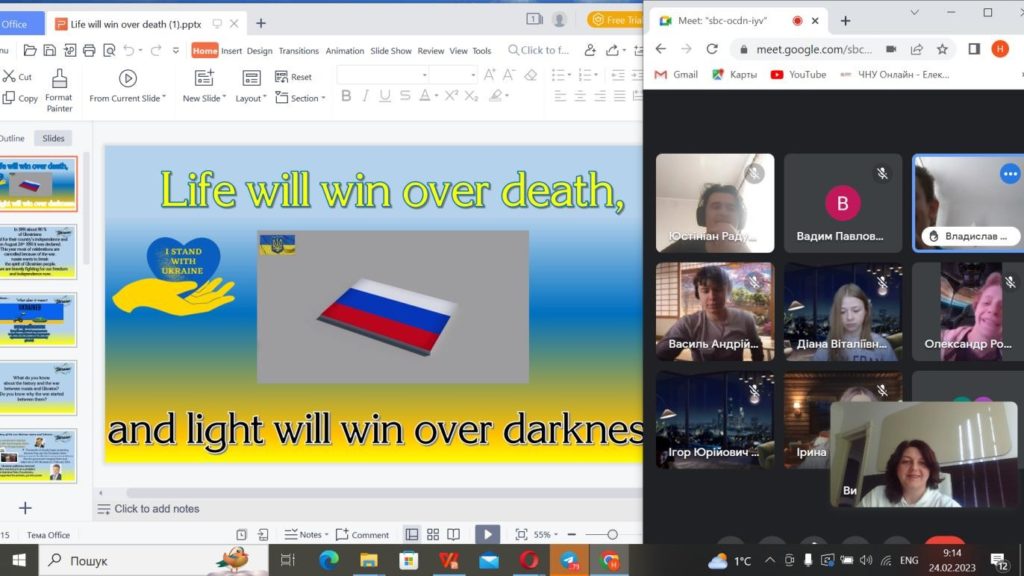
Task: Open the Transitions ribbon tab
Action: pyautogui.click(x=298, y=51)
